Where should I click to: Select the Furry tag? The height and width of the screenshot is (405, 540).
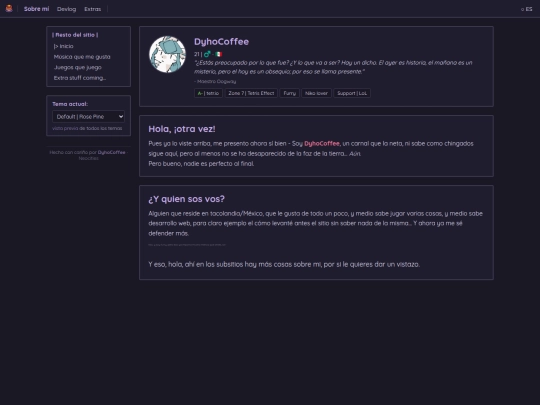pos(290,93)
